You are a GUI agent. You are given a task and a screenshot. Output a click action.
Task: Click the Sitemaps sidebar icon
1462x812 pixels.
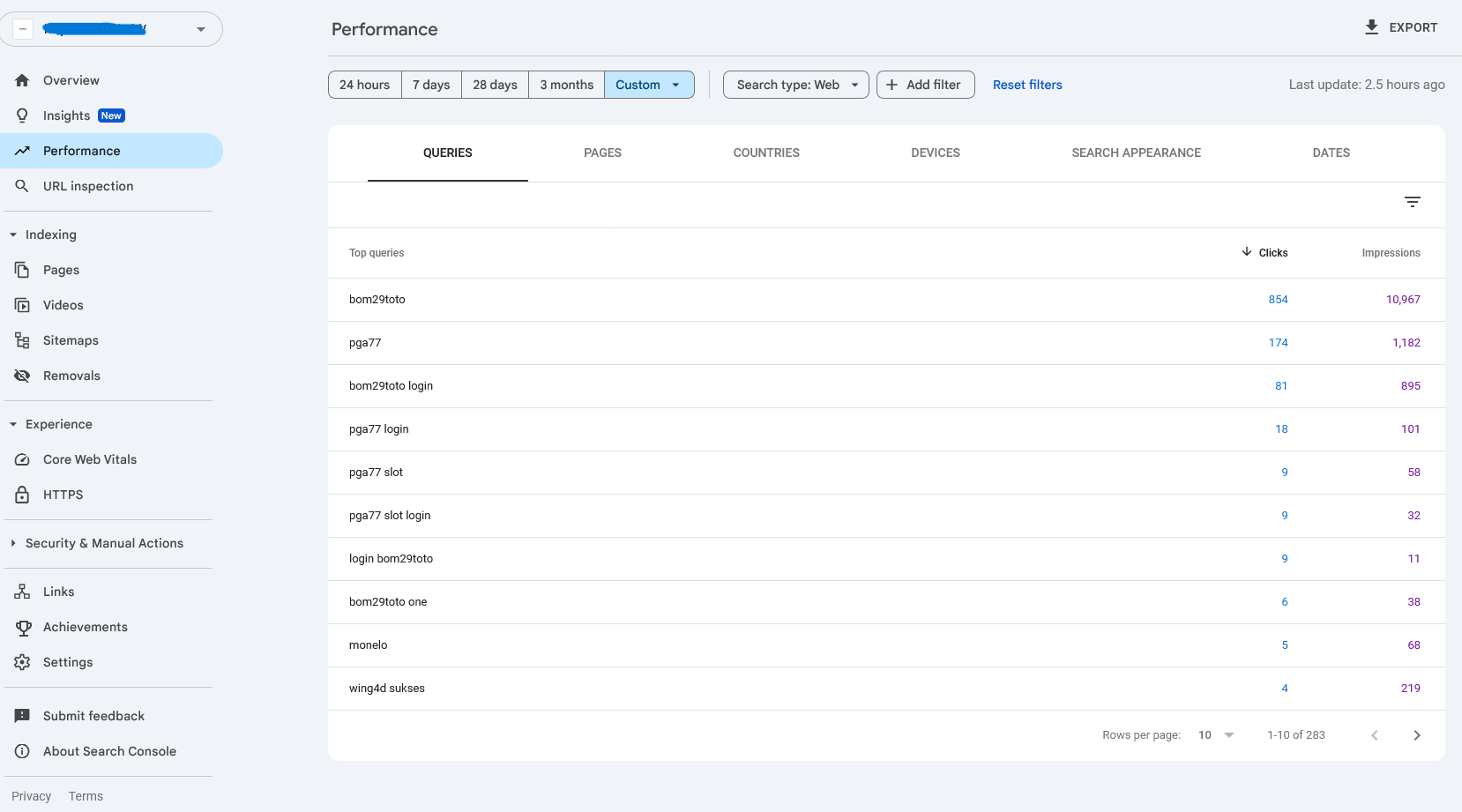coord(22,339)
